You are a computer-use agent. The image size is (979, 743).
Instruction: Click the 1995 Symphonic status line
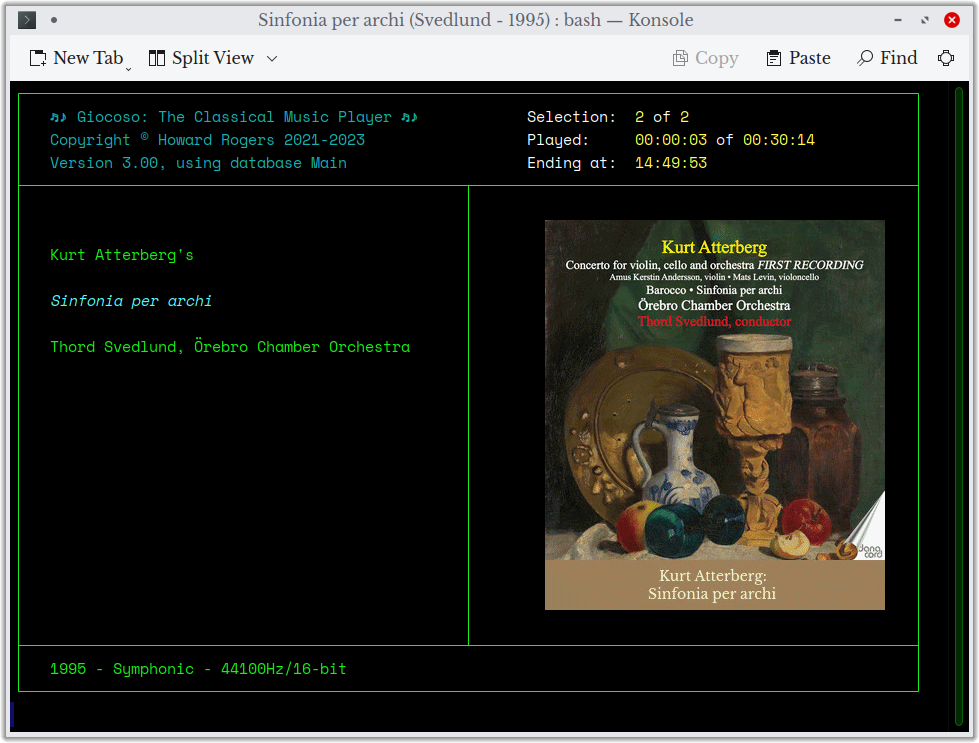[197, 668]
